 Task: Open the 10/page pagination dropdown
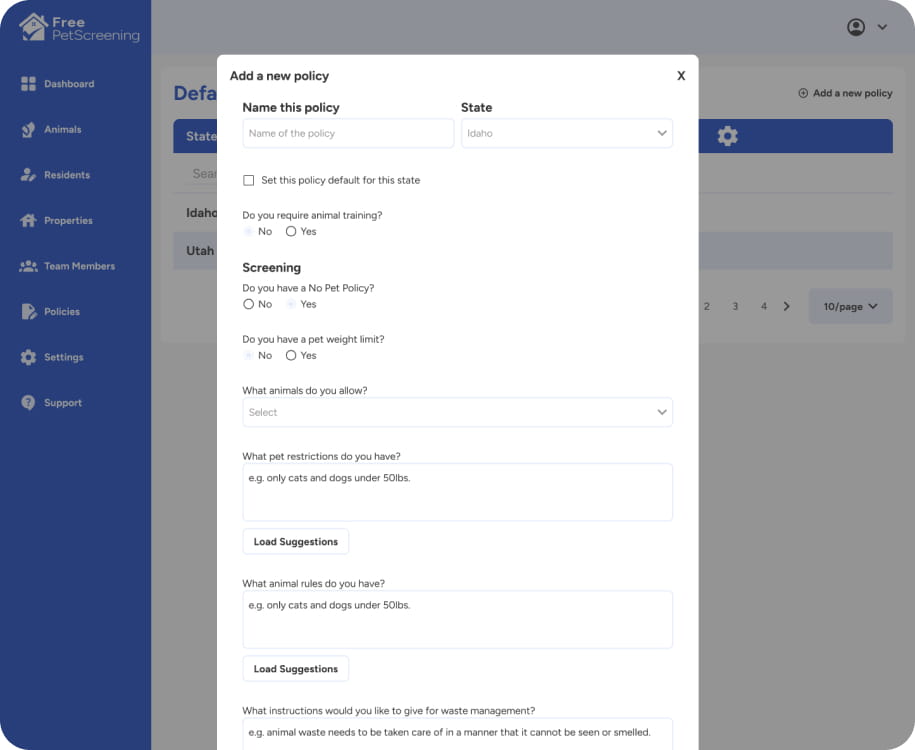849,307
